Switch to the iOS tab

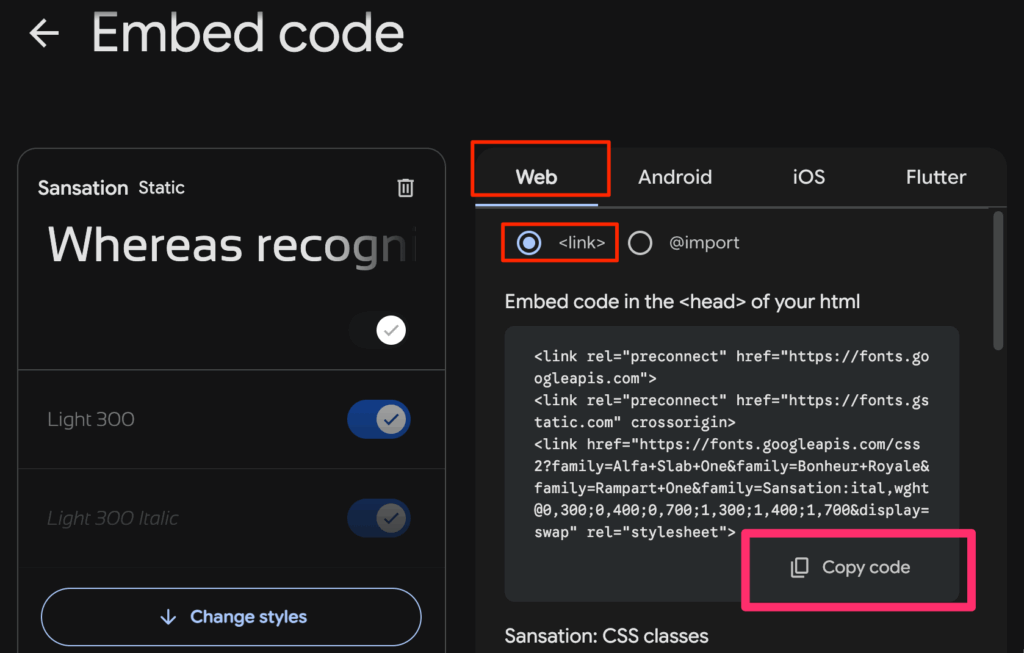click(x=809, y=177)
